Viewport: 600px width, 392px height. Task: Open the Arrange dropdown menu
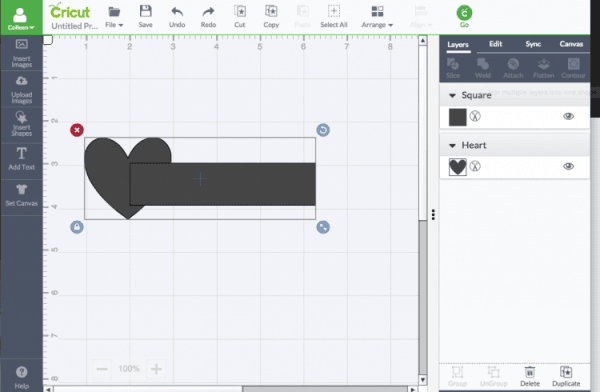[x=377, y=17]
